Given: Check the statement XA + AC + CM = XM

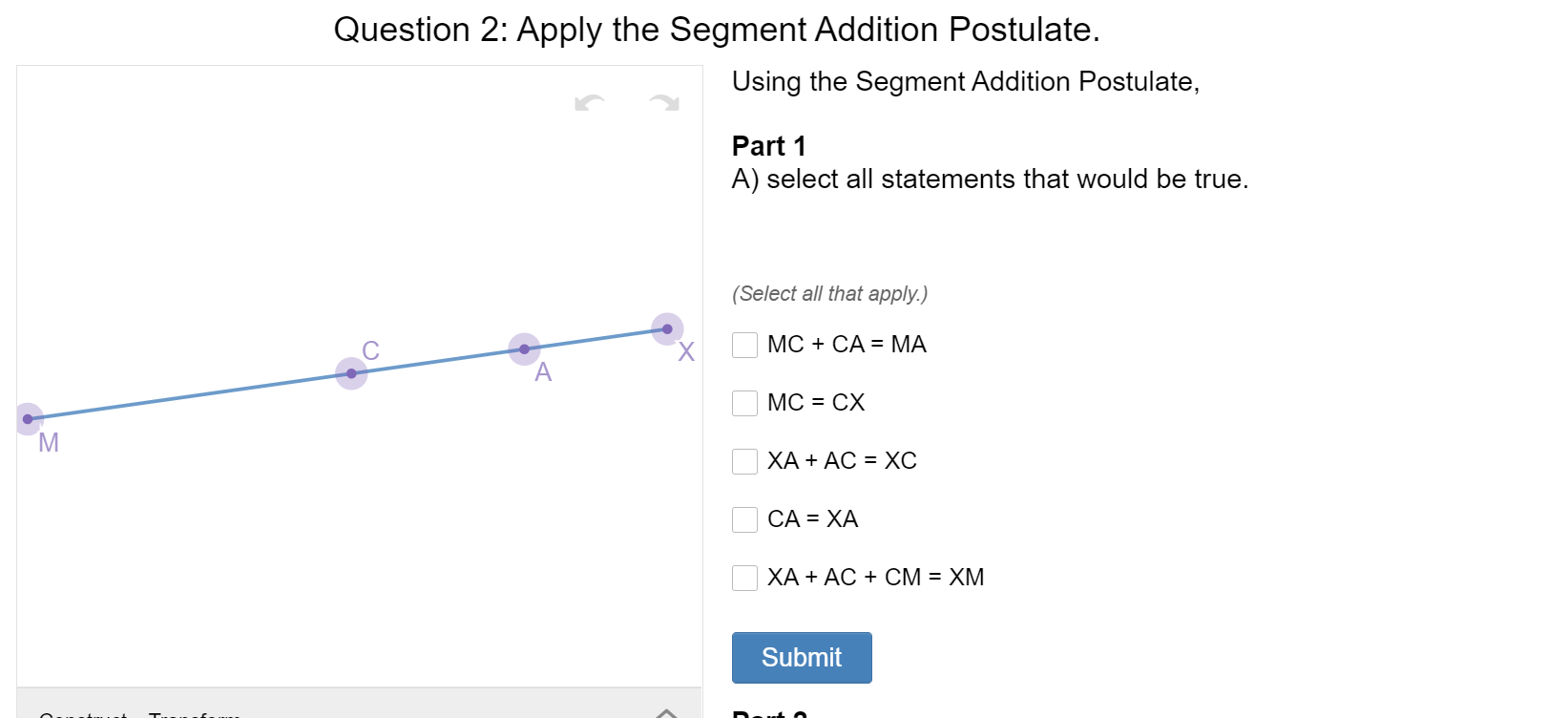Looking at the screenshot, I should [x=744, y=578].
